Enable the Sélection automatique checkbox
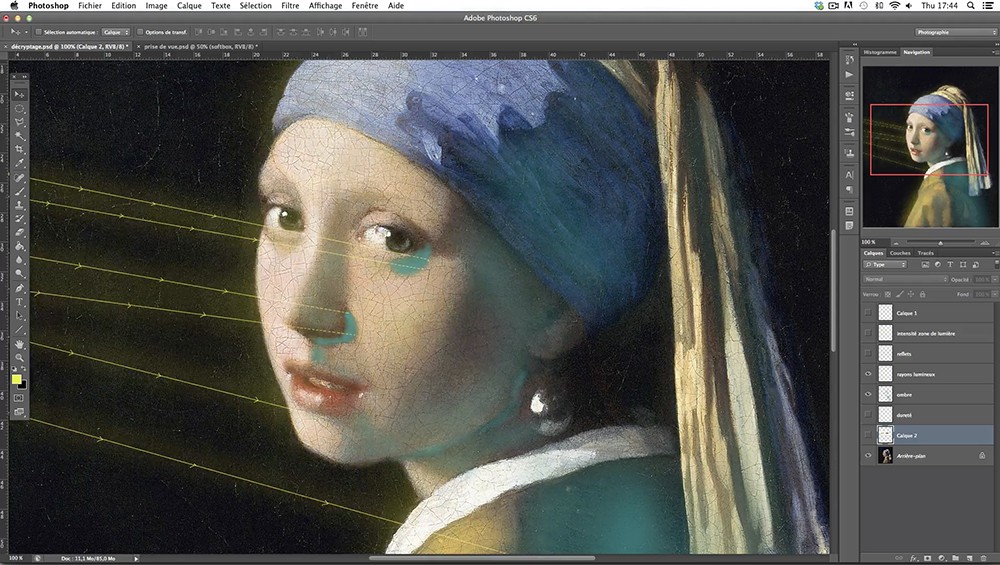 (38, 32)
